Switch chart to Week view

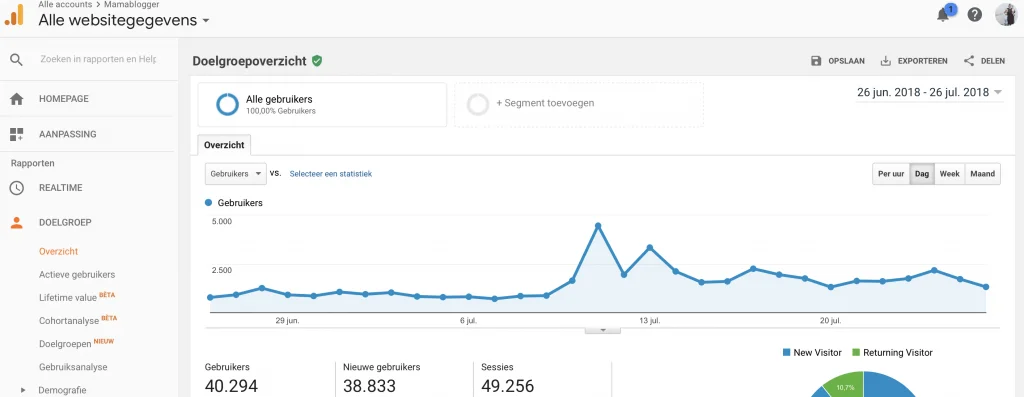click(950, 174)
